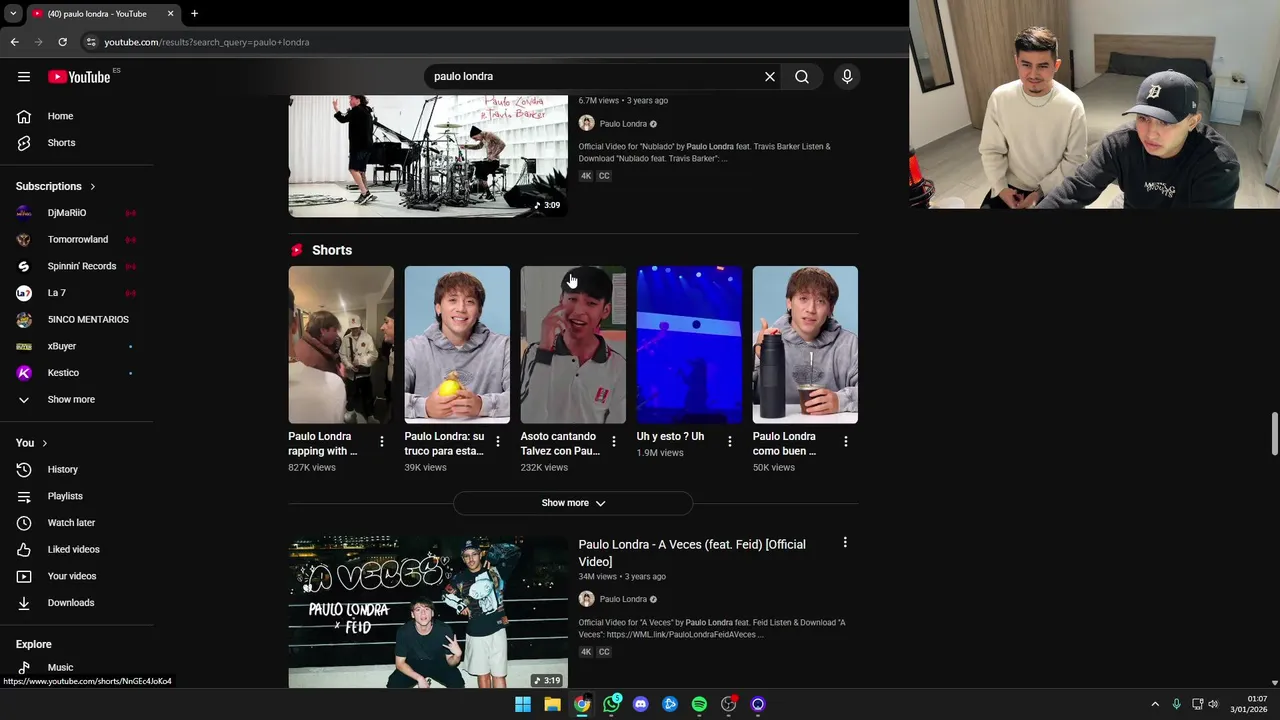The height and width of the screenshot is (720, 1280).
Task: Expand Subscriptions section chevron
Action: point(93,186)
